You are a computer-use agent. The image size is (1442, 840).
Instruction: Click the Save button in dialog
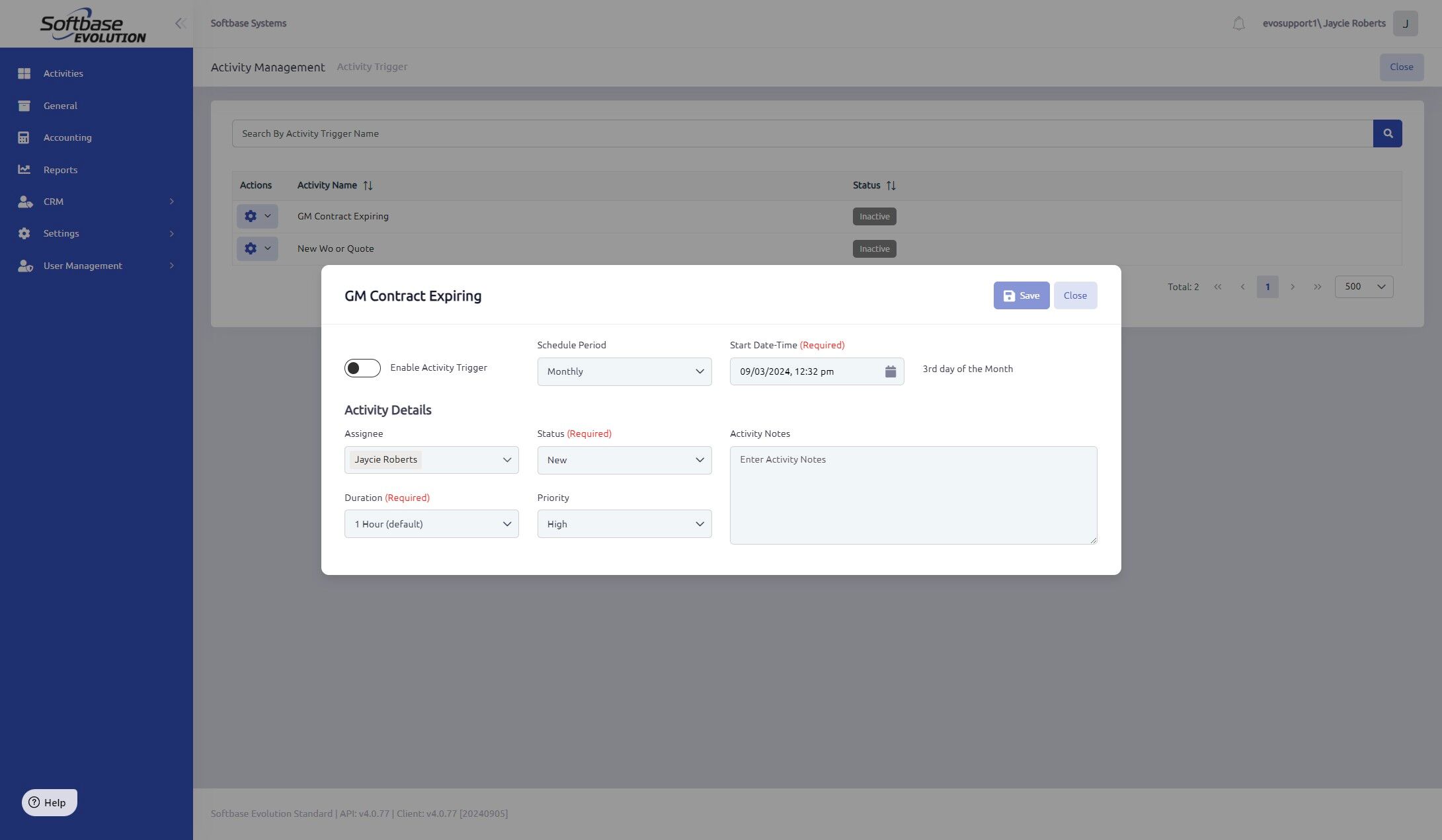click(1021, 295)
